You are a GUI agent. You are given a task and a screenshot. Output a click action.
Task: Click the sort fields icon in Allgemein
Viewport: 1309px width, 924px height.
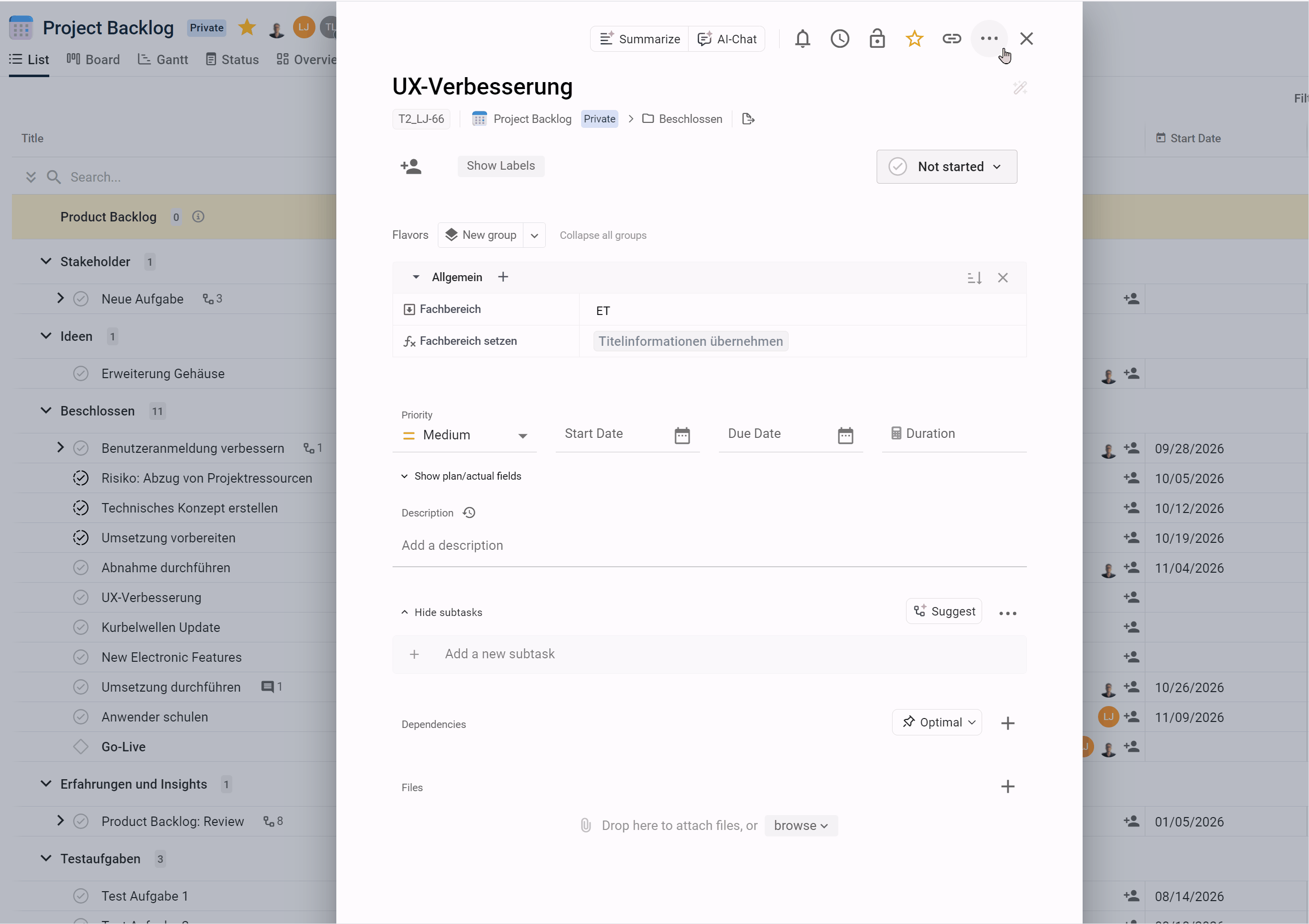click(974, 278)
